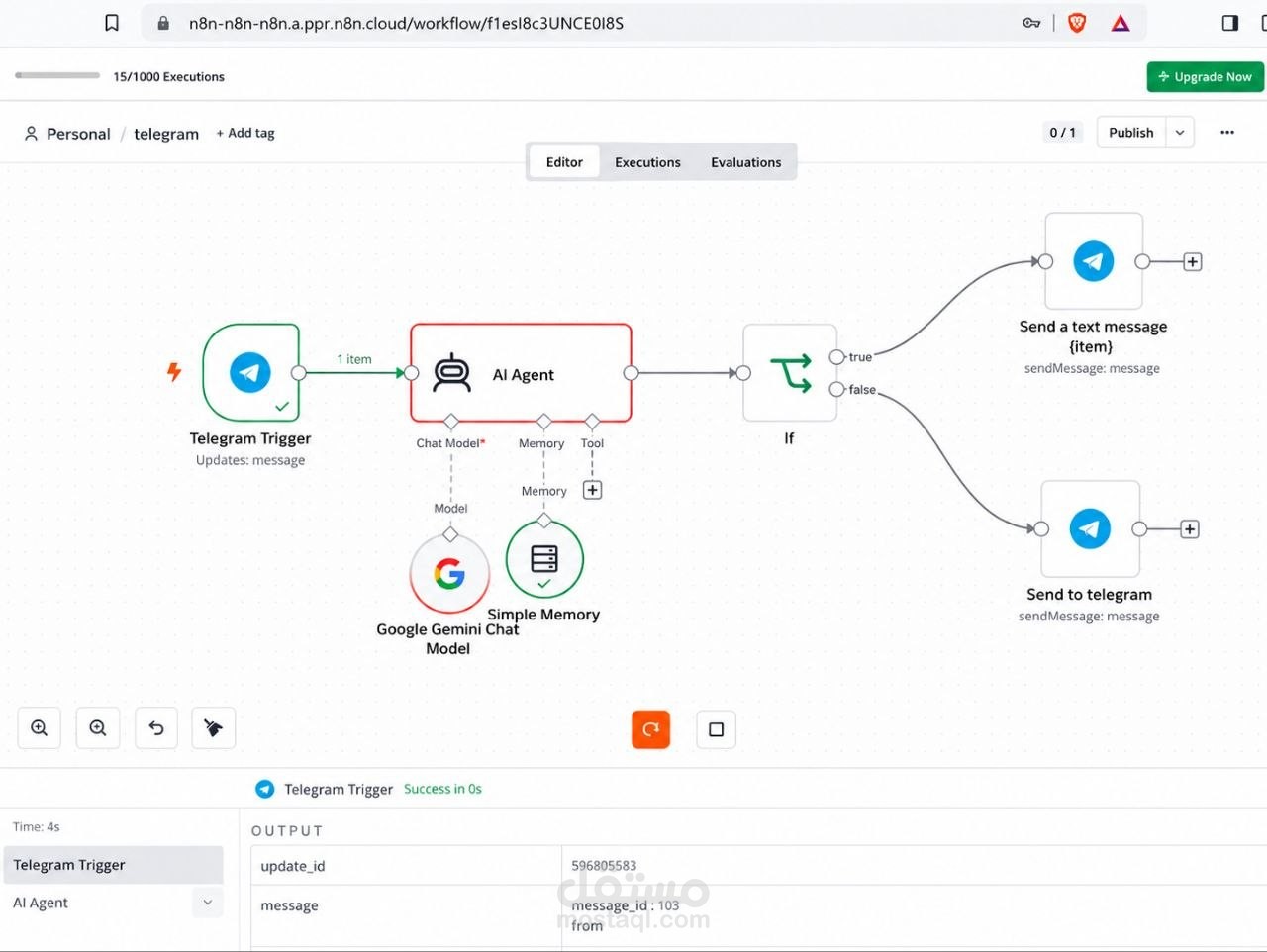
Task: Open the Brave Shields lion icon
Action: [1077, 23]
